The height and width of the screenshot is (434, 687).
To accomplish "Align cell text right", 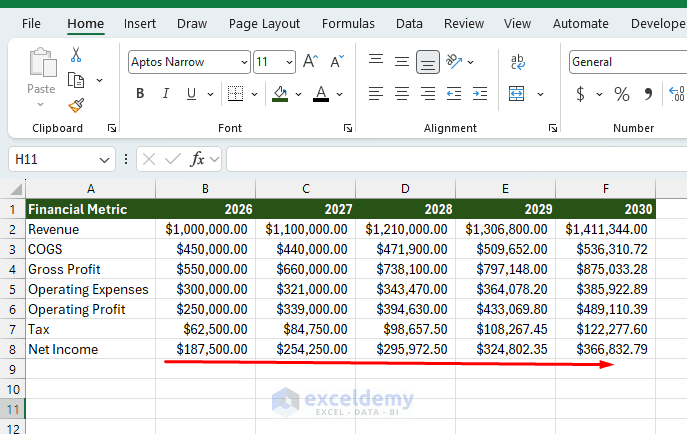I will (428, 93).
